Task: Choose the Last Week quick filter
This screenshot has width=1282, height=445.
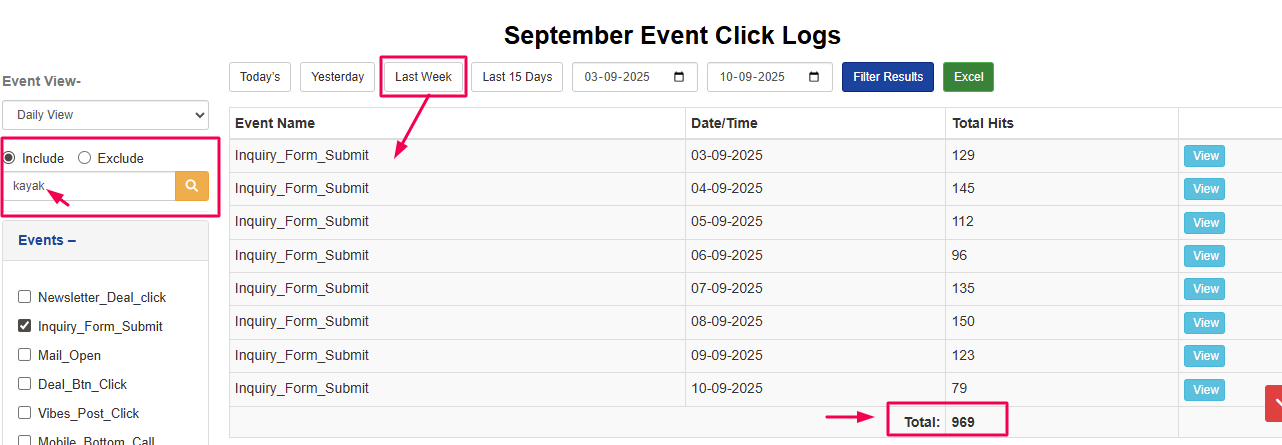Action: [x=423, y=77]
